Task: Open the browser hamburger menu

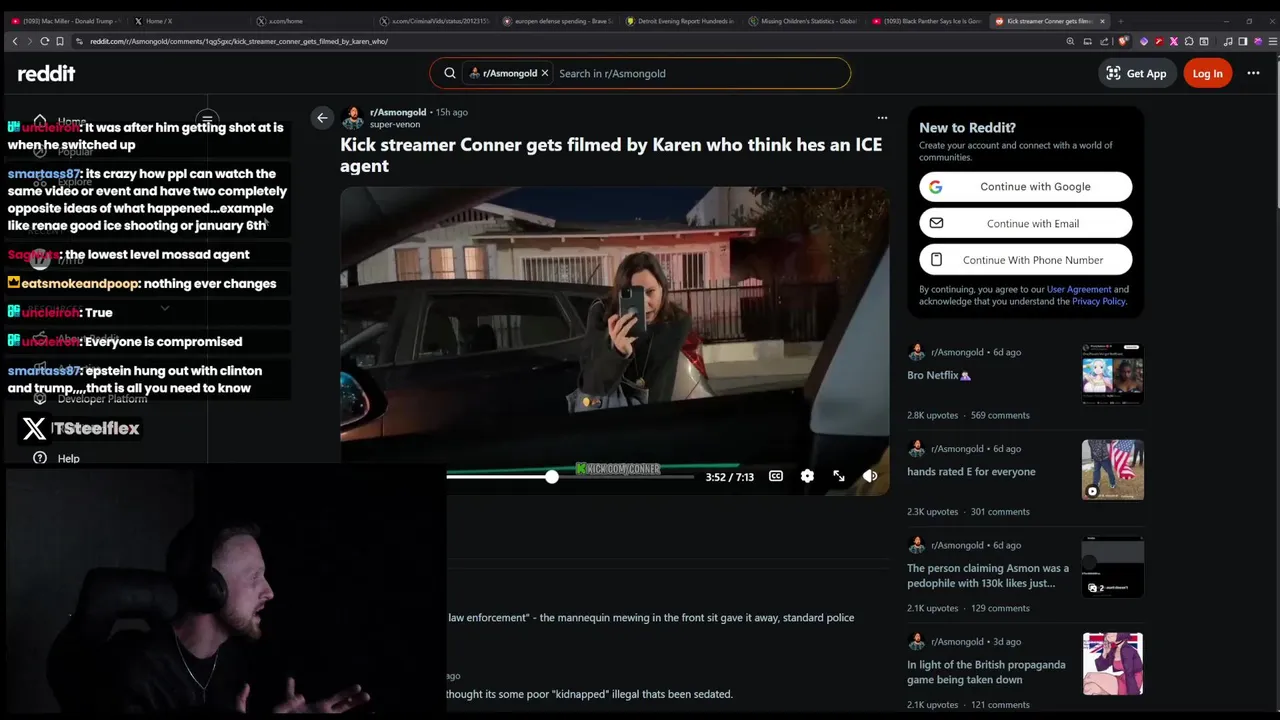Action: (x=1272, y=41)
